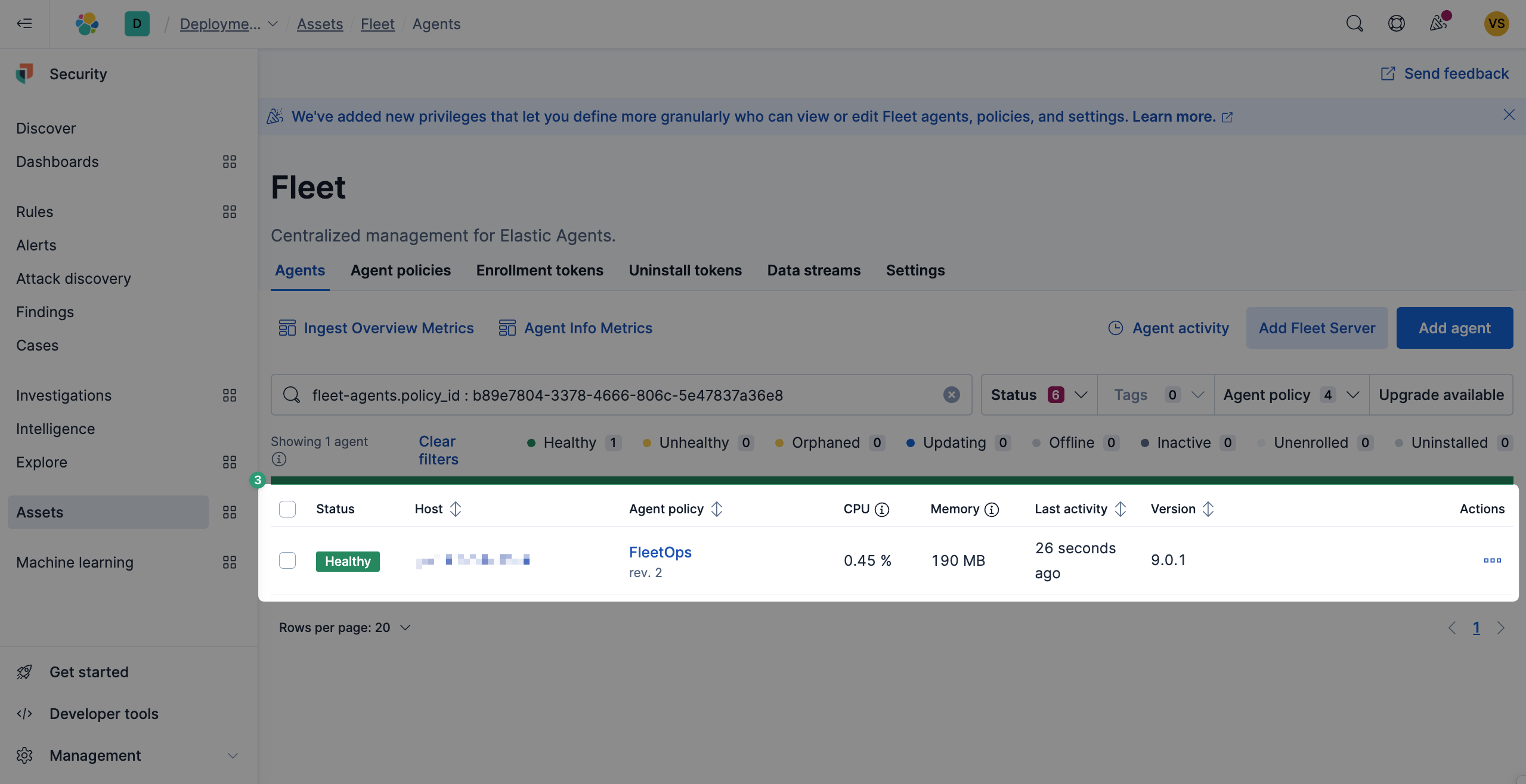Click the Showing 1 agent info icon
Viewport: 1526px width, 784px height.
tap(279, 459)
